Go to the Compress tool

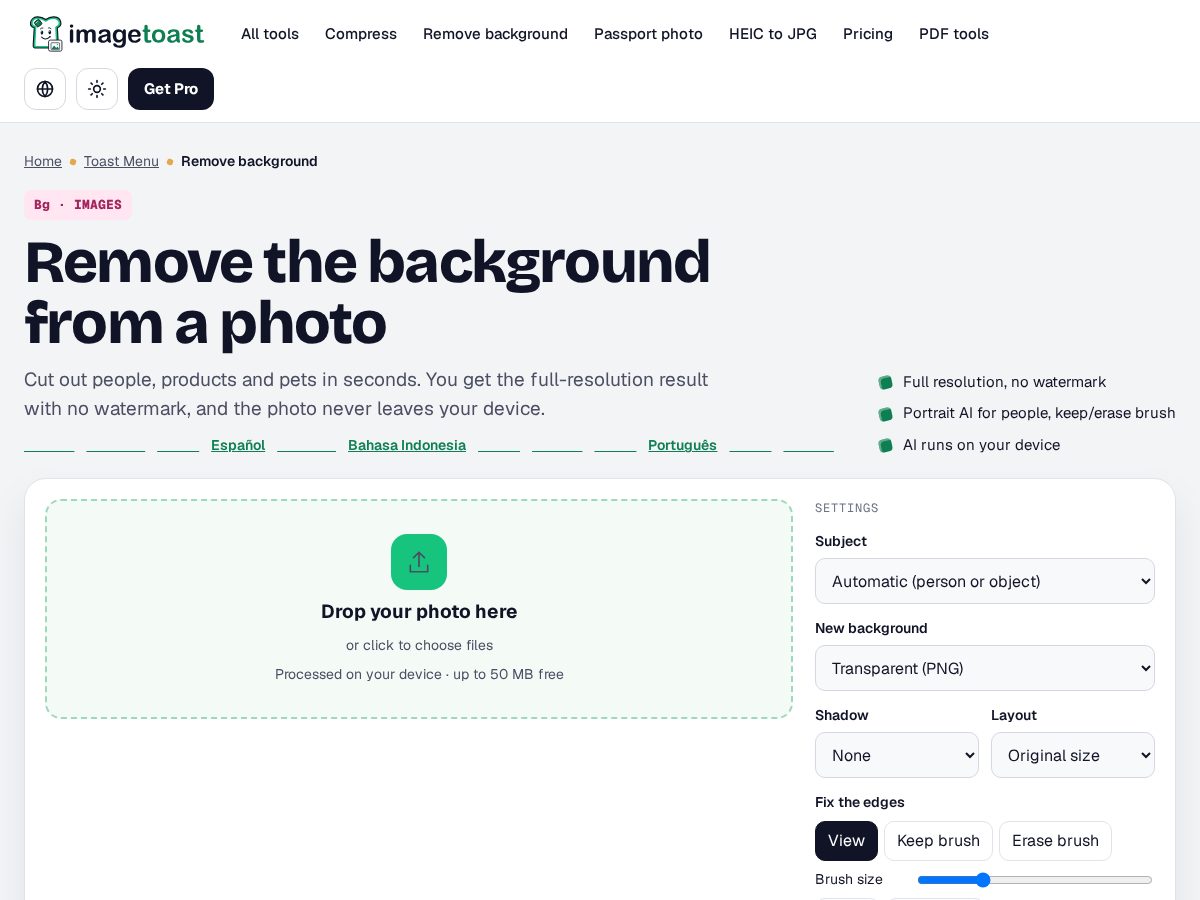tap(361, 34)
